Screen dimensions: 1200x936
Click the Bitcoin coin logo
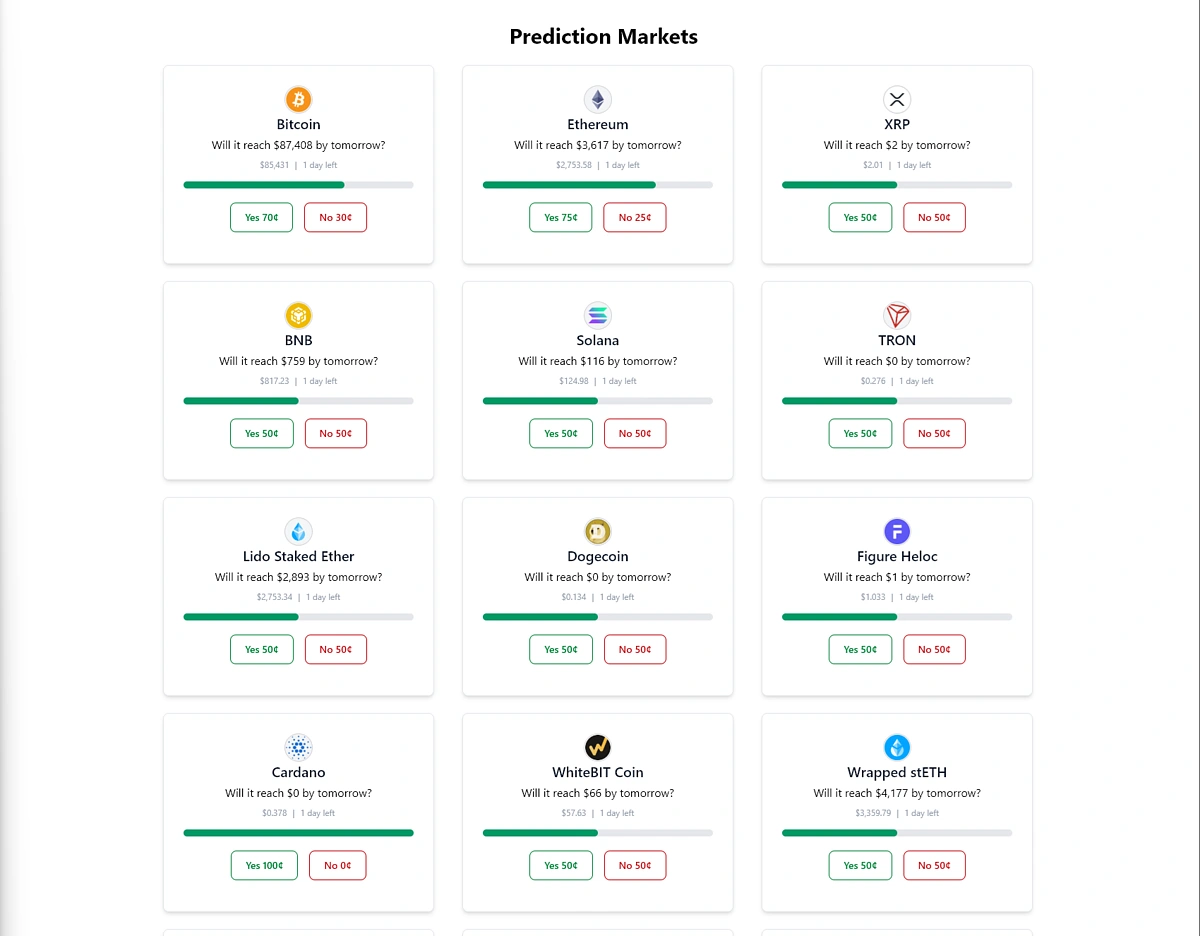298,99
